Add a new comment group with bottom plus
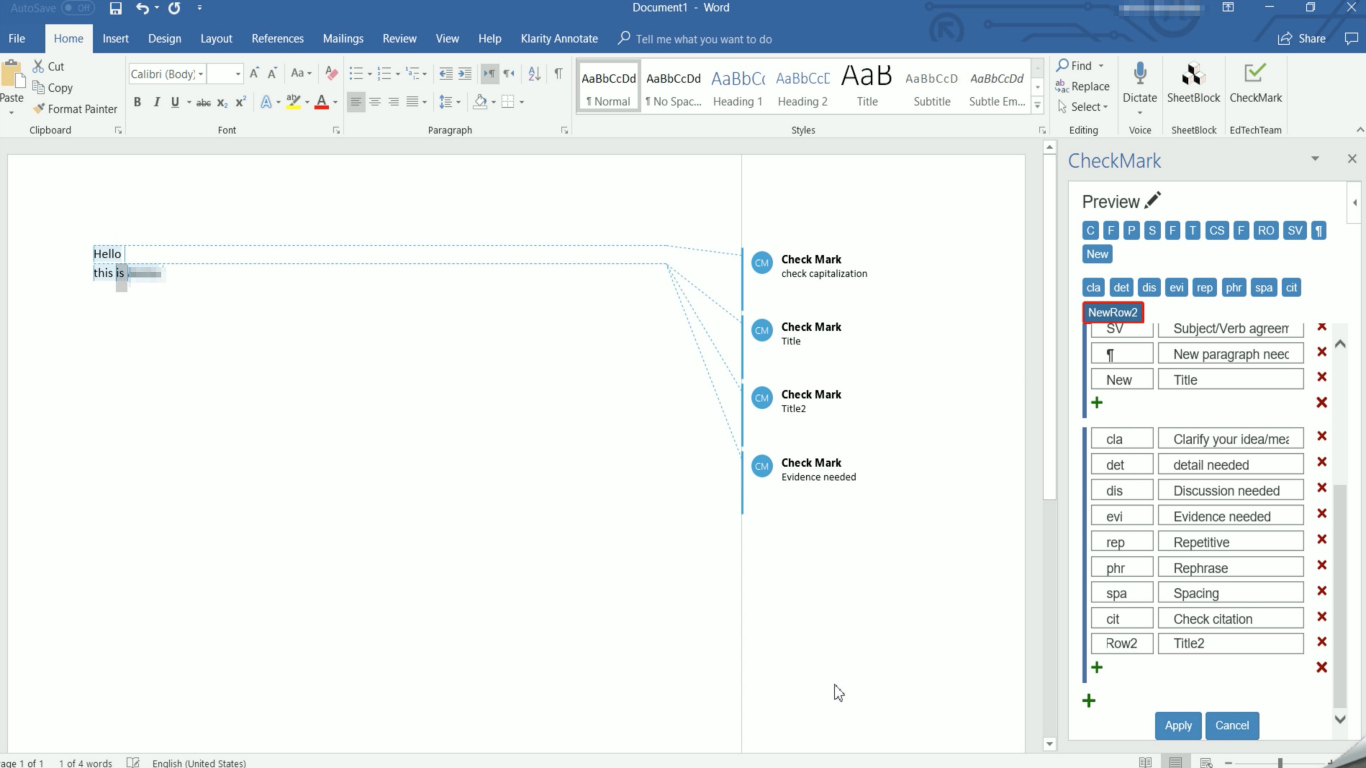Screen dimensions: 1366x768 coord(1089,701)
